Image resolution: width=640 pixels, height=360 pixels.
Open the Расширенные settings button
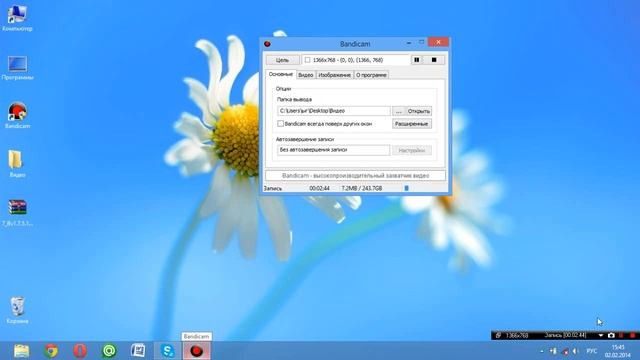[411, 124]
